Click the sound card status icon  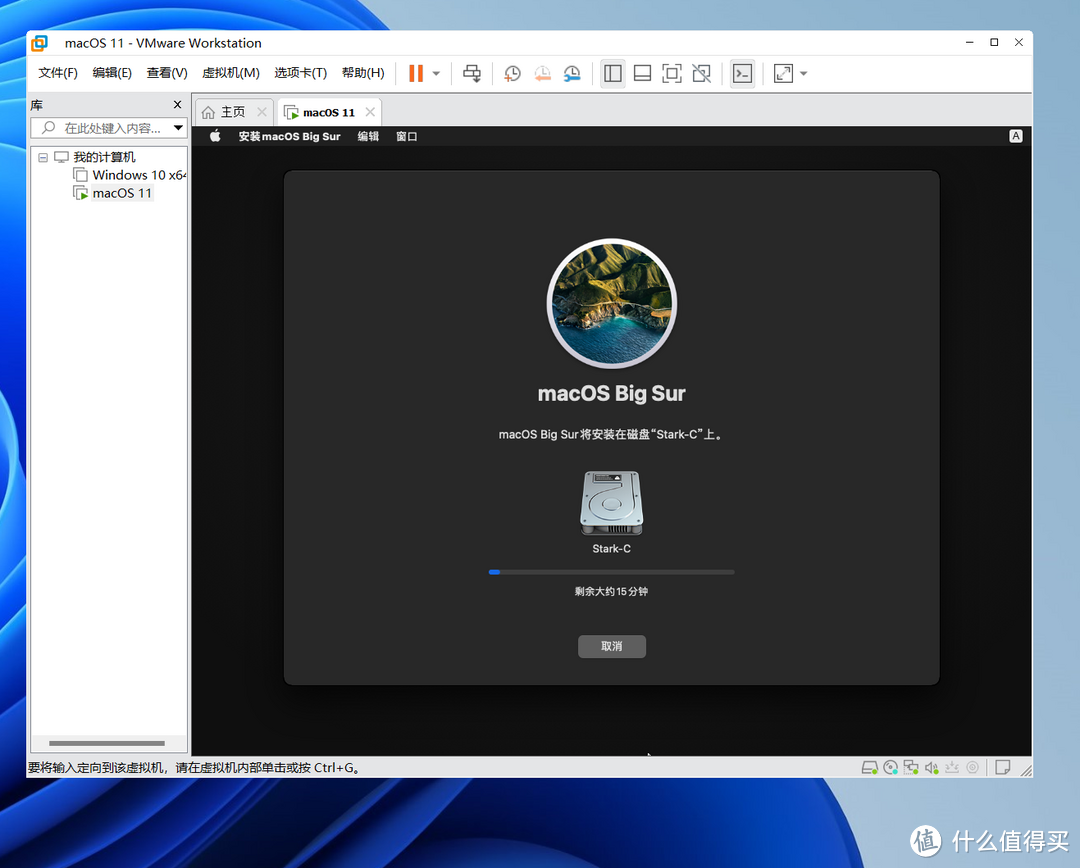click(x=931, y=767)
